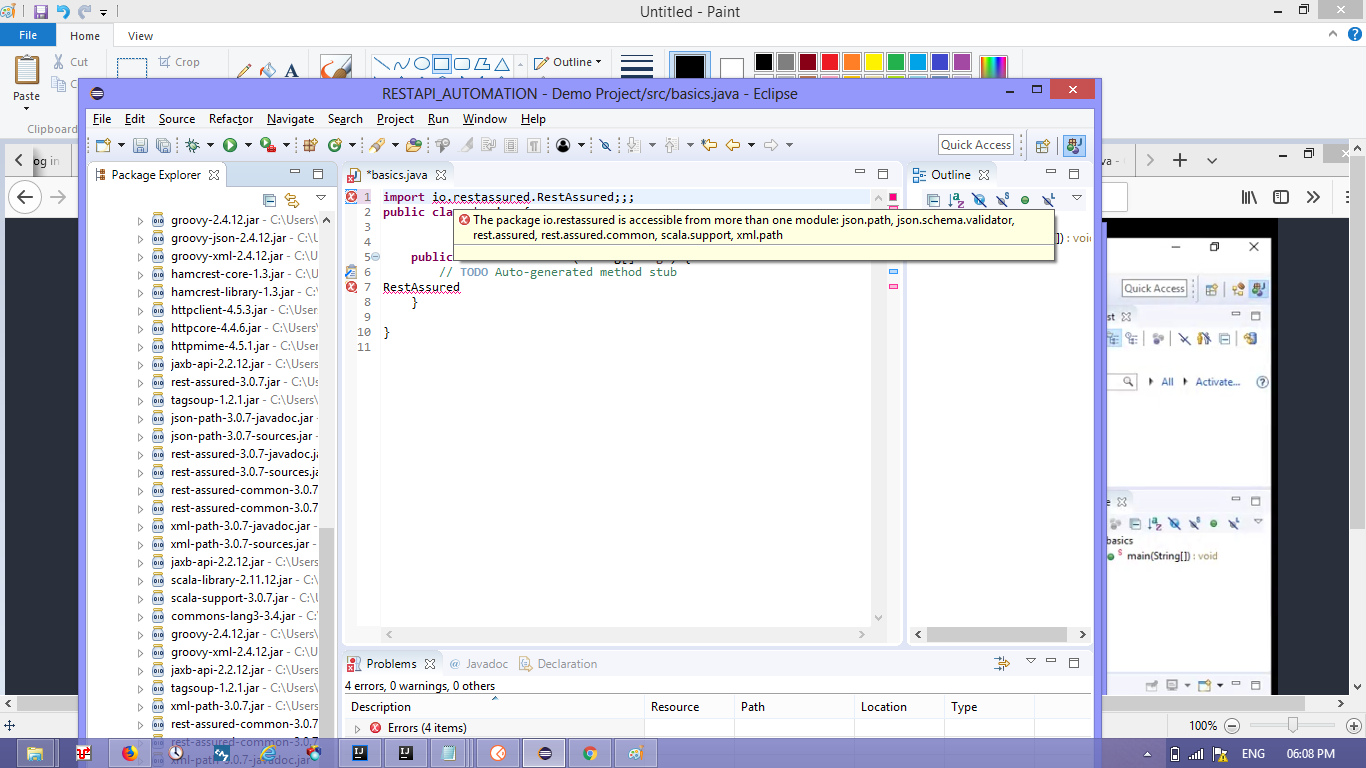Open Package Explorer view menu triangle

(320, 198)
